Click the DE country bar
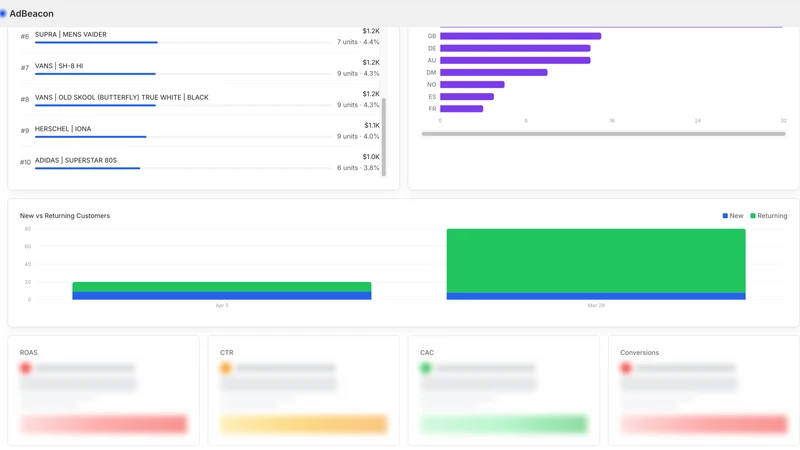 coord(515,48)
